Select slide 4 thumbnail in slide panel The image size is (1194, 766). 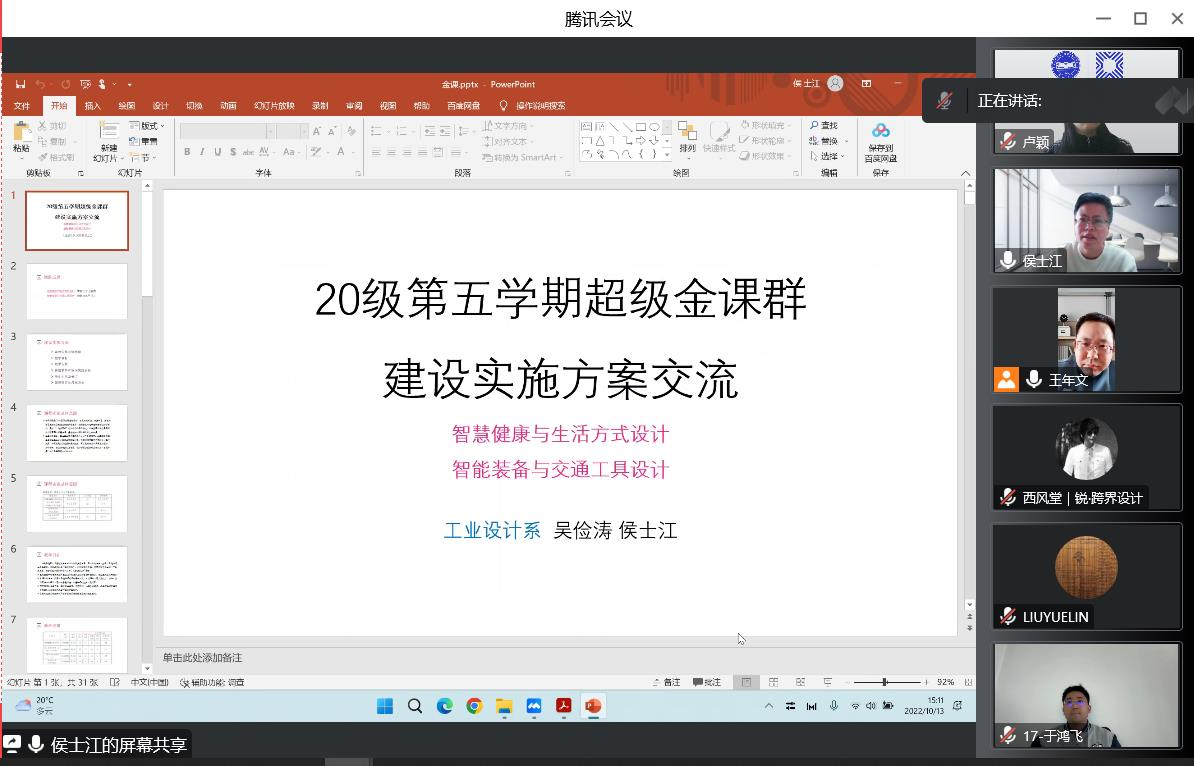coord(77,433)
